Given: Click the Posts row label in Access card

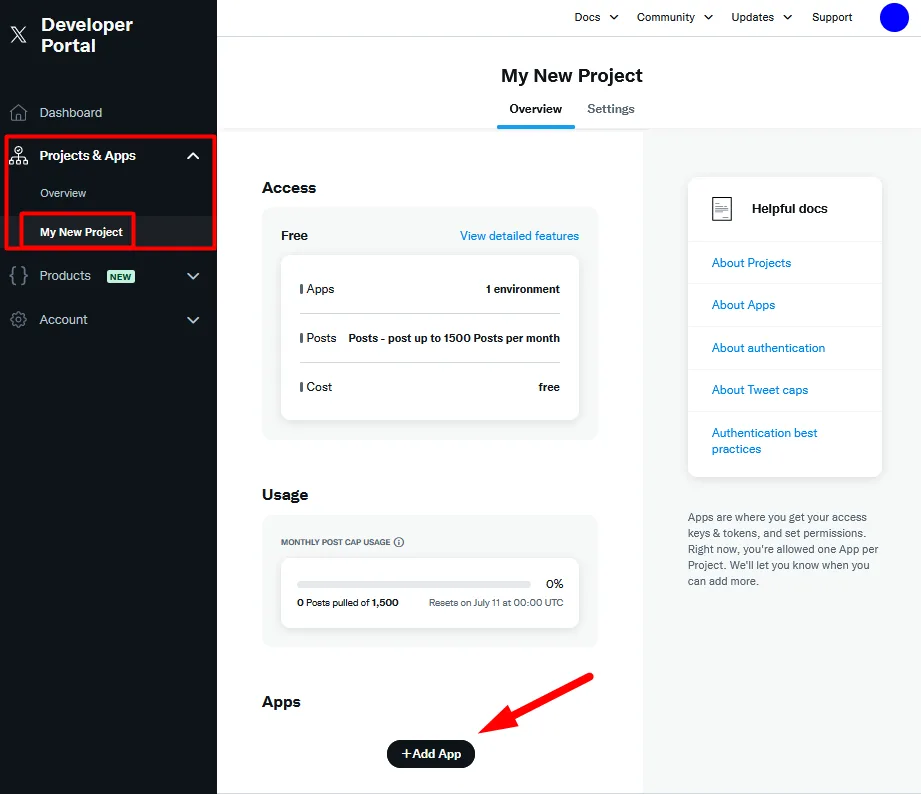Looking at the screenshot, I should [x=321, y=338].
